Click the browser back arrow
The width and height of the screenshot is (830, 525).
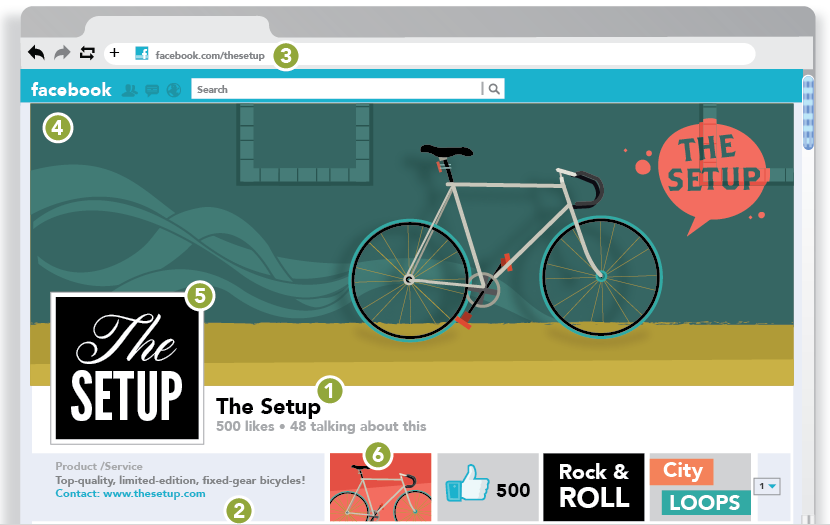(37, 52)
